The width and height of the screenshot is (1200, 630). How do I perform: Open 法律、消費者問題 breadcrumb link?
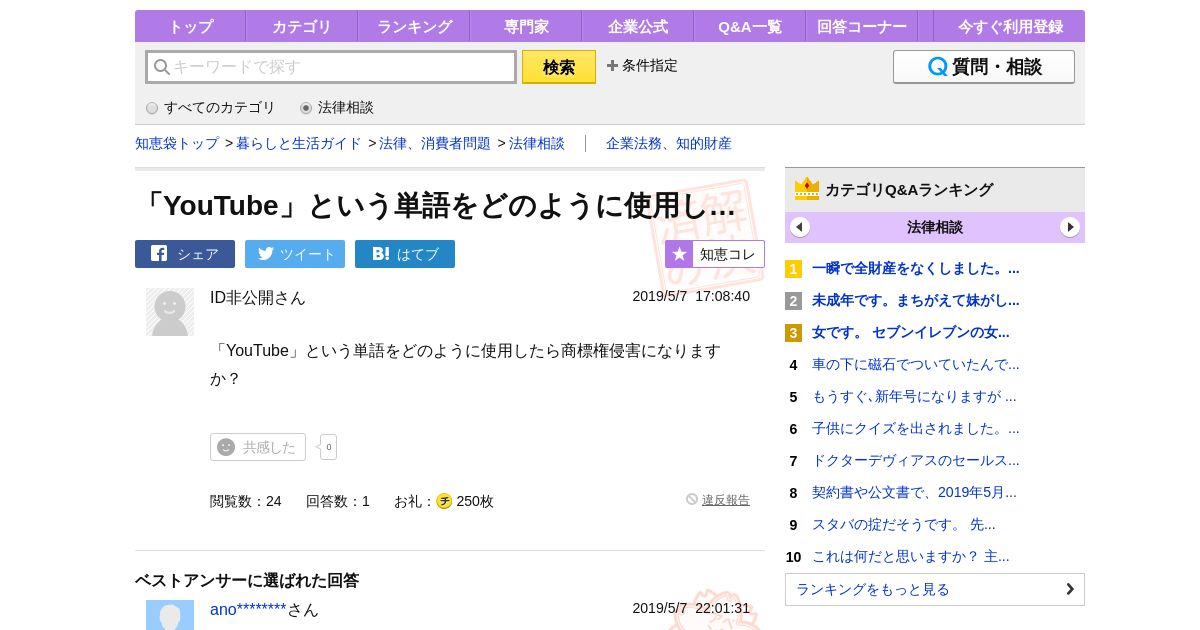(435, 143)
